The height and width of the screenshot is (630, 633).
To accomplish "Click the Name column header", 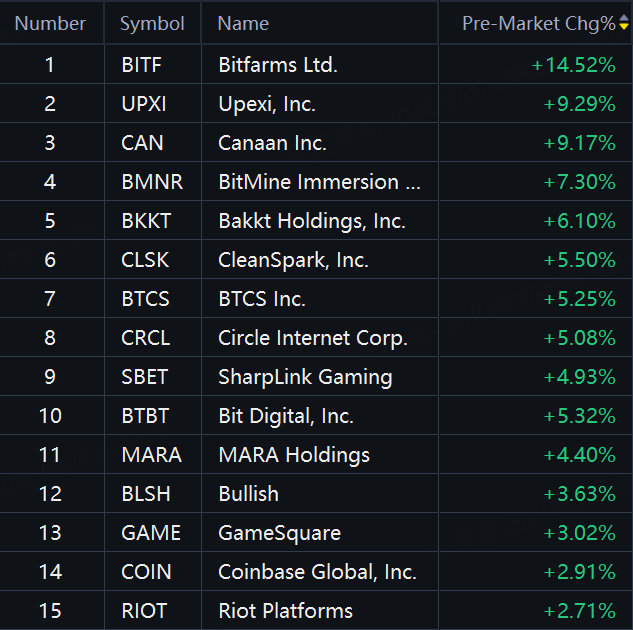I will coord(243,24).
